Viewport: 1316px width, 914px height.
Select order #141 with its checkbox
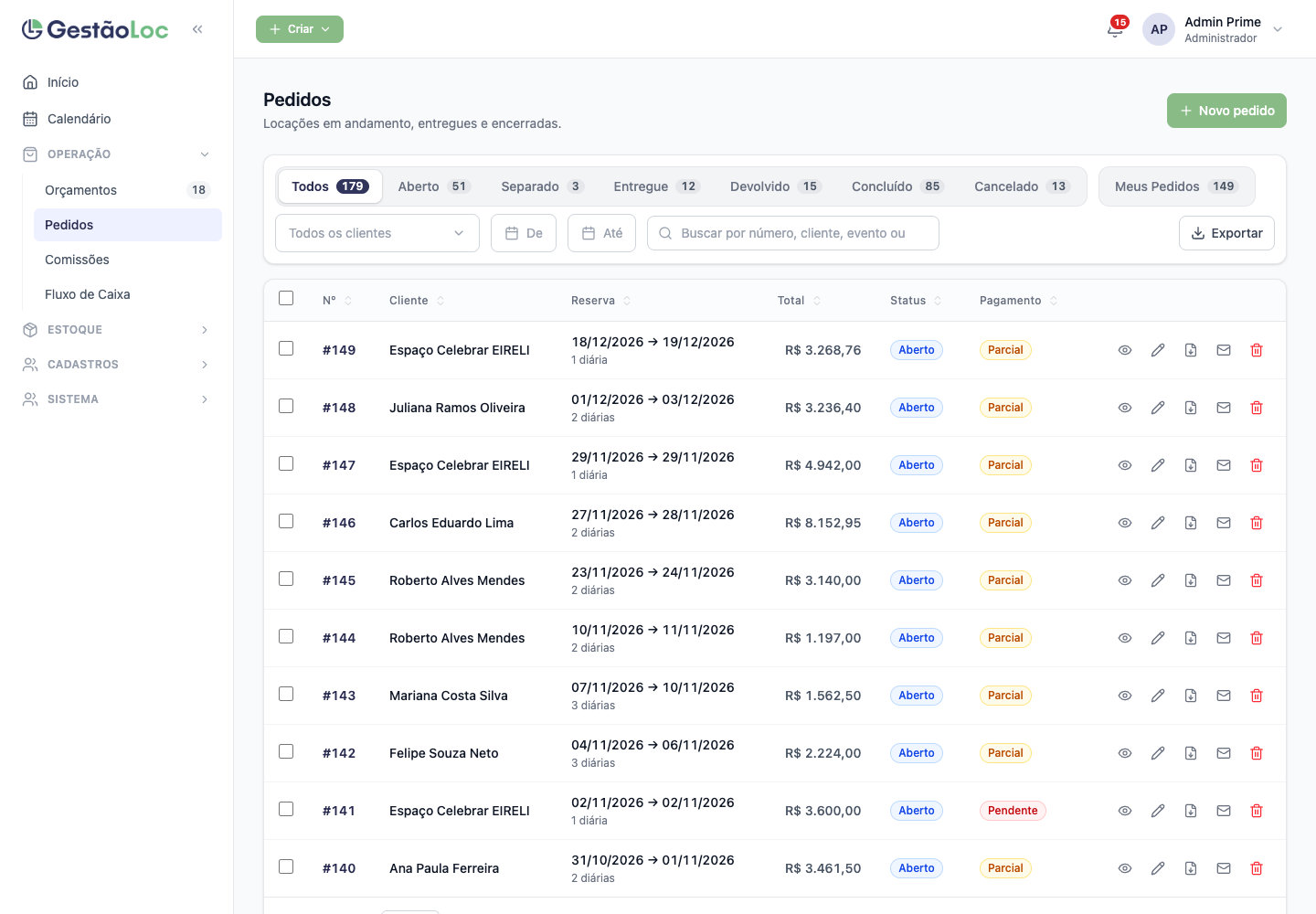[x=286, y=809]
